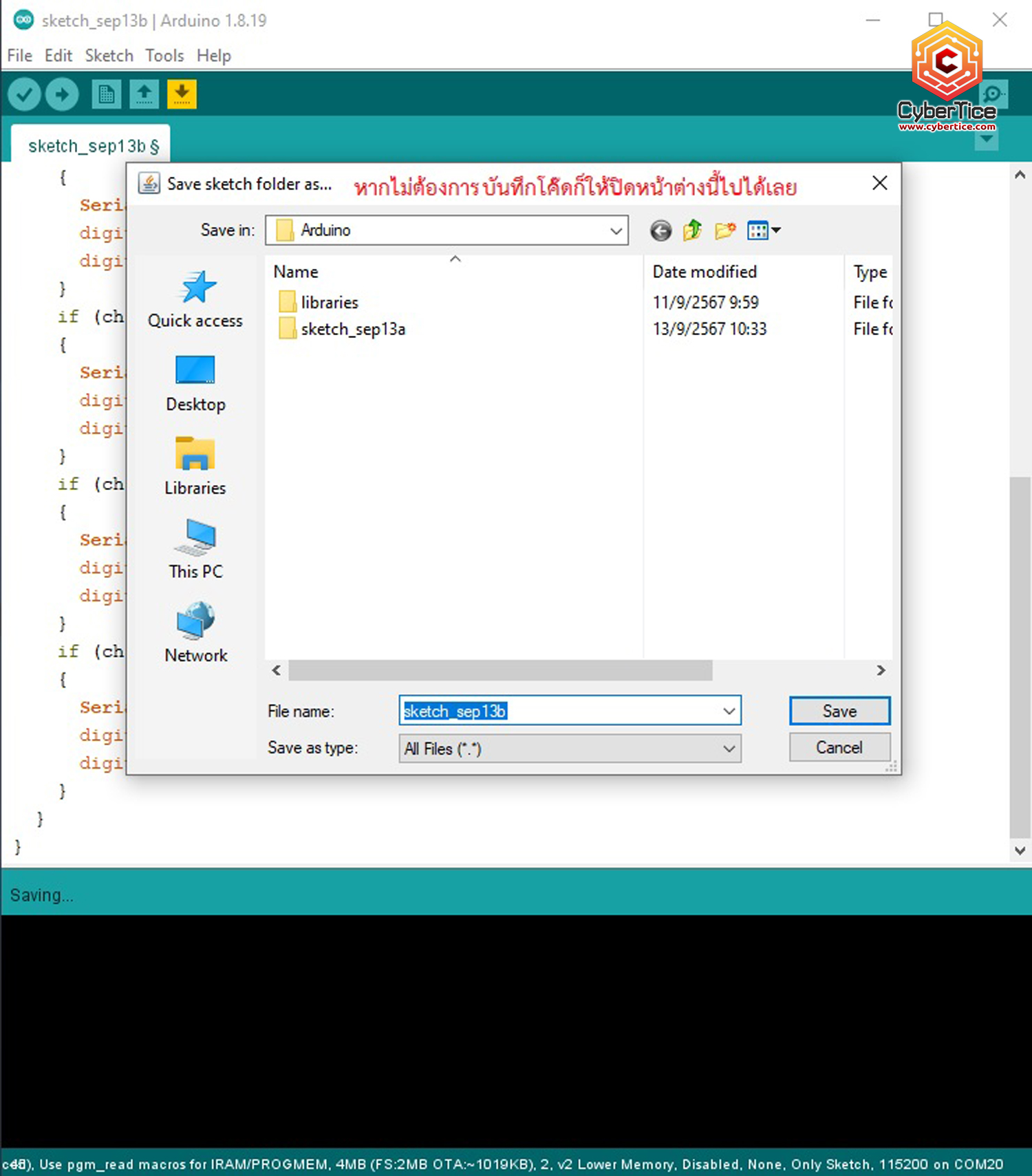The width and height of the screenshot is (1032, 1176).
Task: Open the Serial Monitor magnifier icon
Action: [x=993, y=94]
